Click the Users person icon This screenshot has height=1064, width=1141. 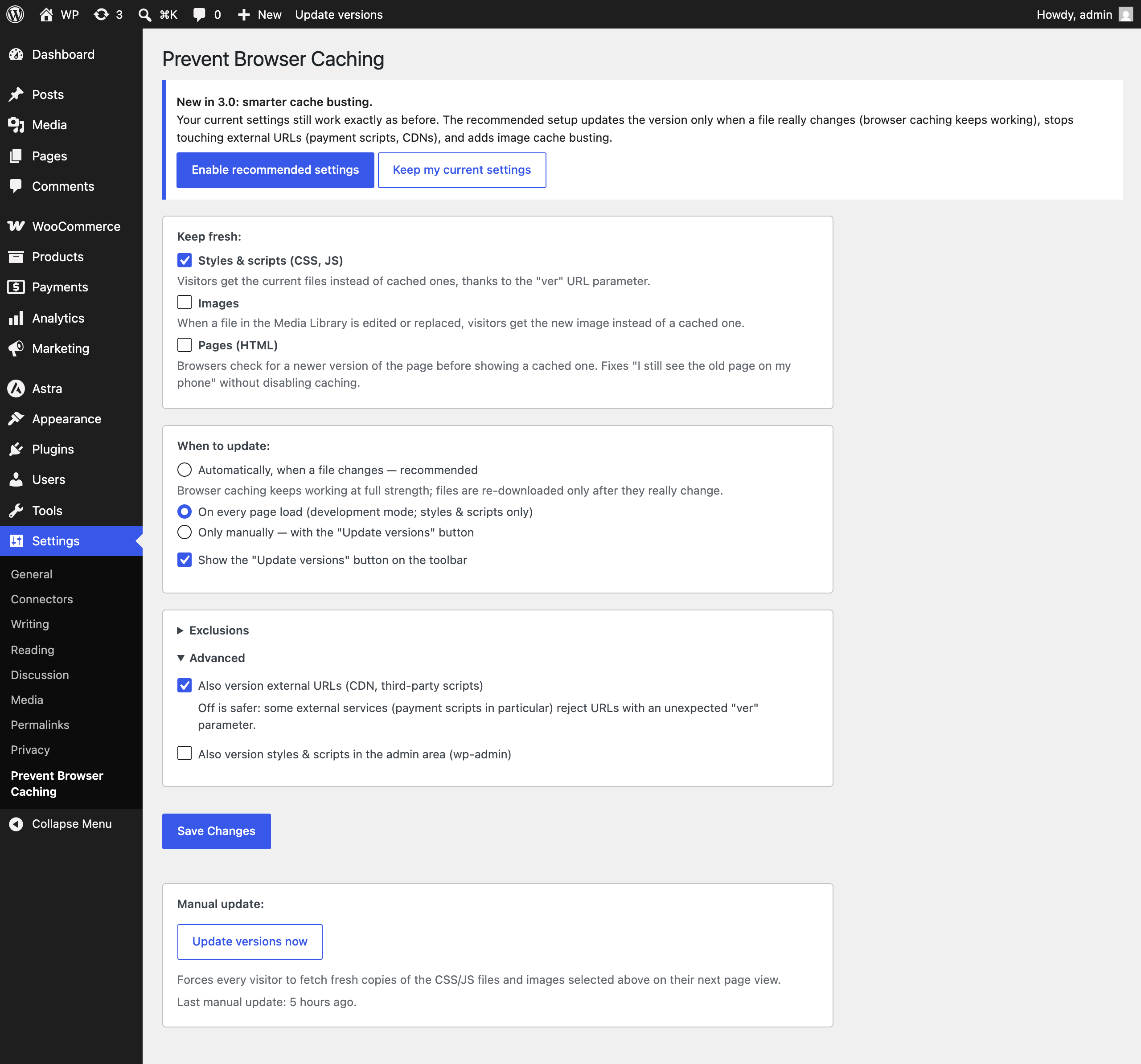16,480
